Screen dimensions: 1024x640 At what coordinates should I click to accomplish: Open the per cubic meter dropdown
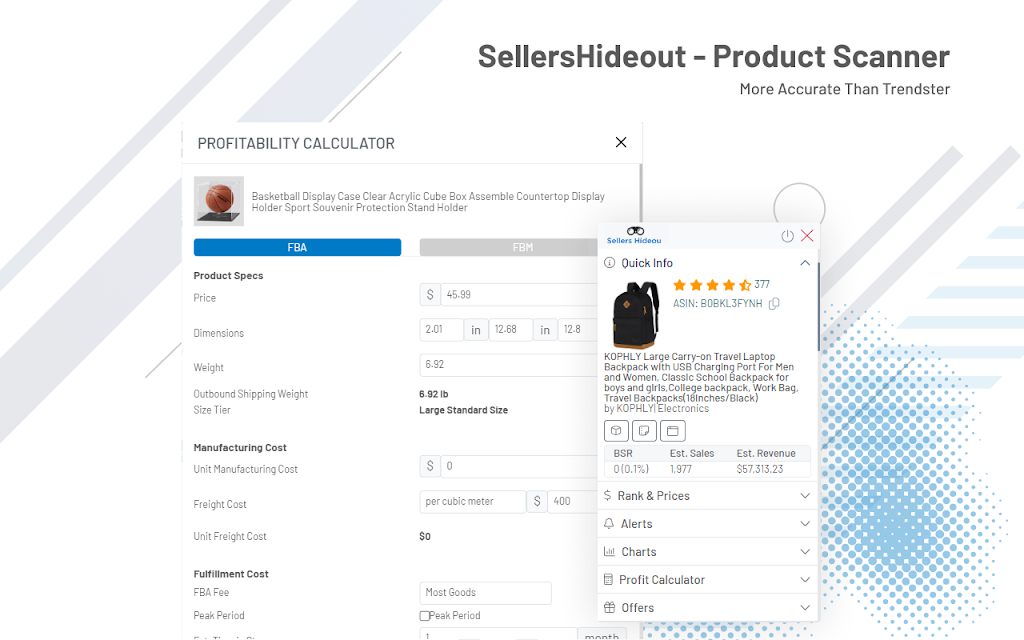pyautogui.click(x=473, y=502)
